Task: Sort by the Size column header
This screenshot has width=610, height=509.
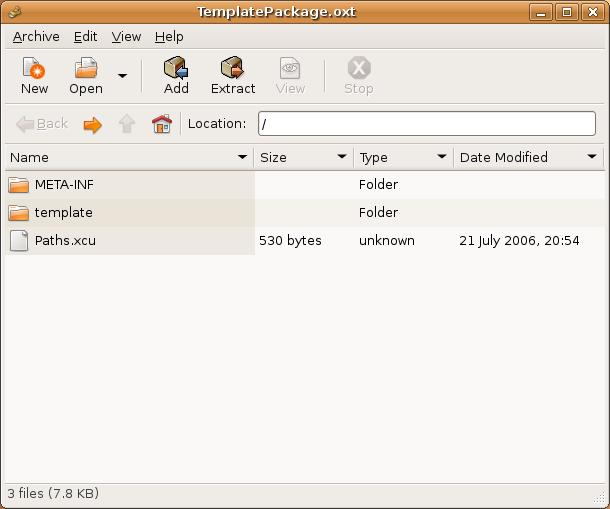Action: (303, 157)
